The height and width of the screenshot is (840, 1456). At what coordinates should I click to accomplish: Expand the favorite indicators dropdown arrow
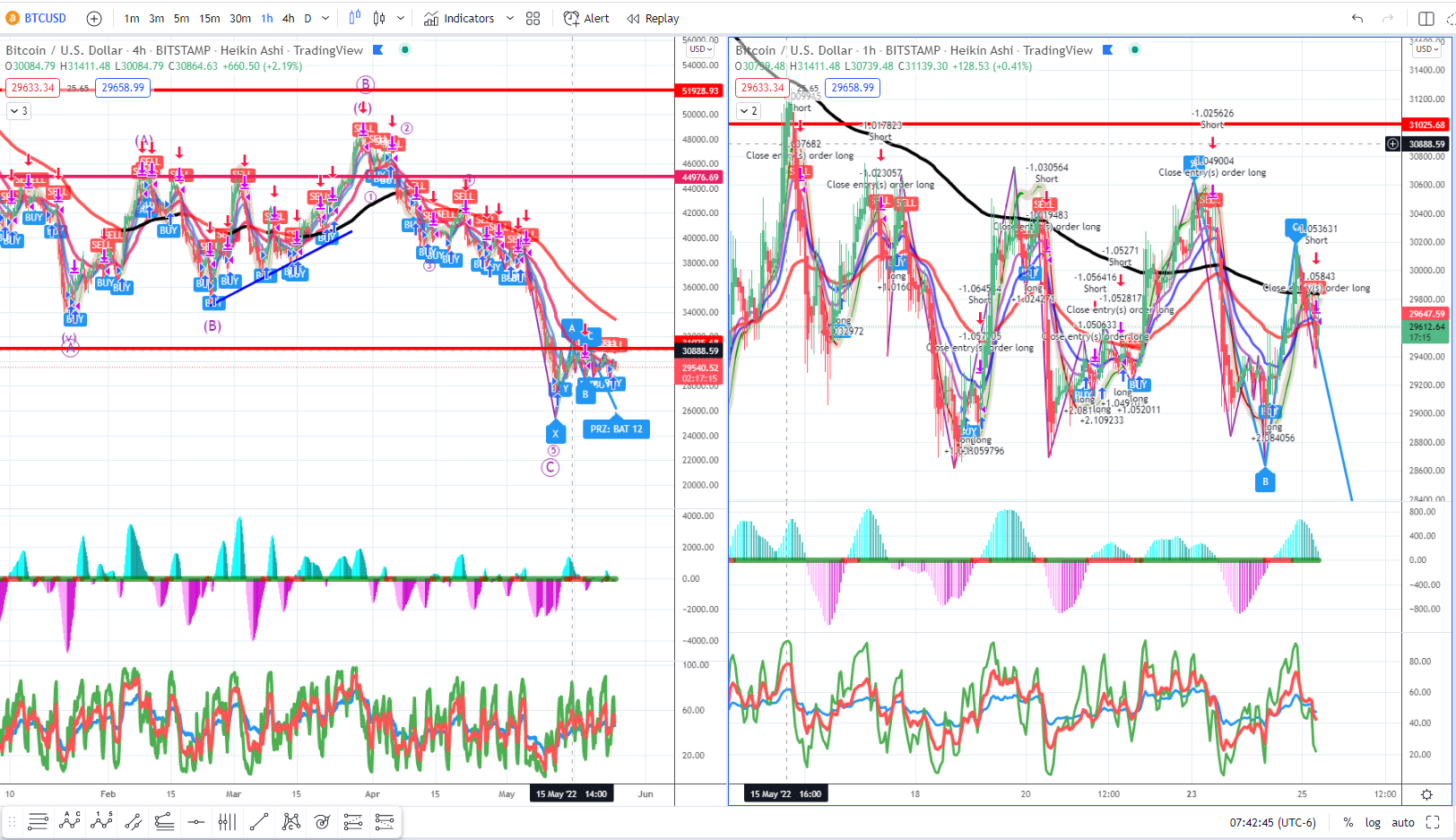coord(510,18)
